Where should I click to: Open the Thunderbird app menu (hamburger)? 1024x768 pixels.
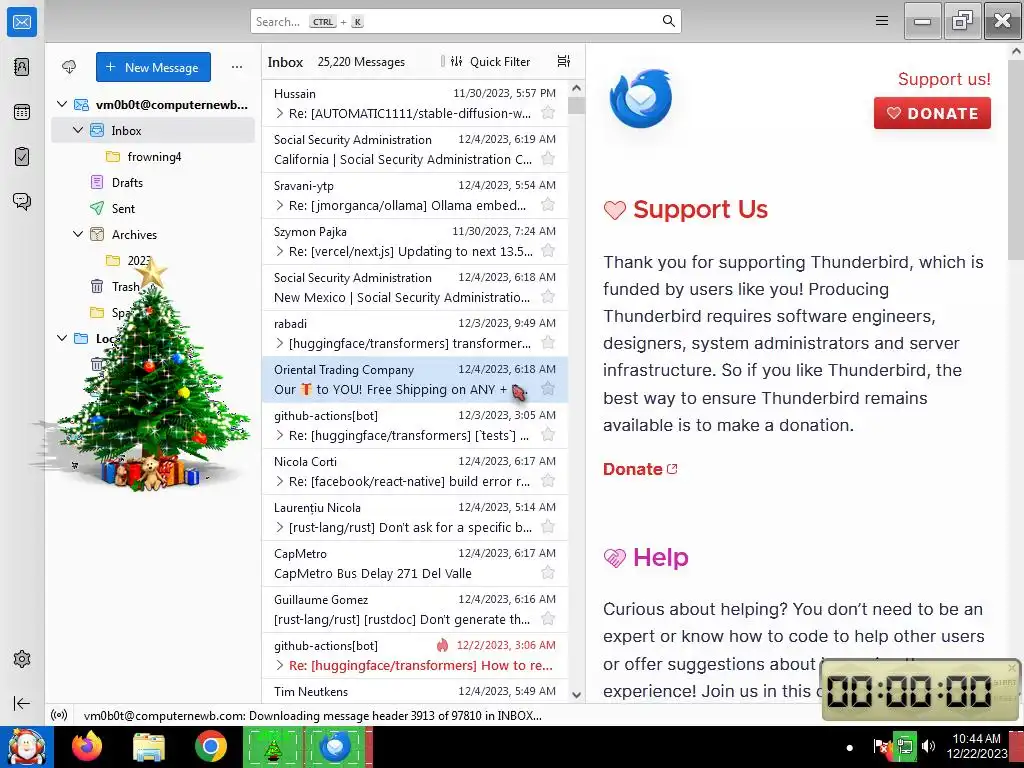pos(882,21)
